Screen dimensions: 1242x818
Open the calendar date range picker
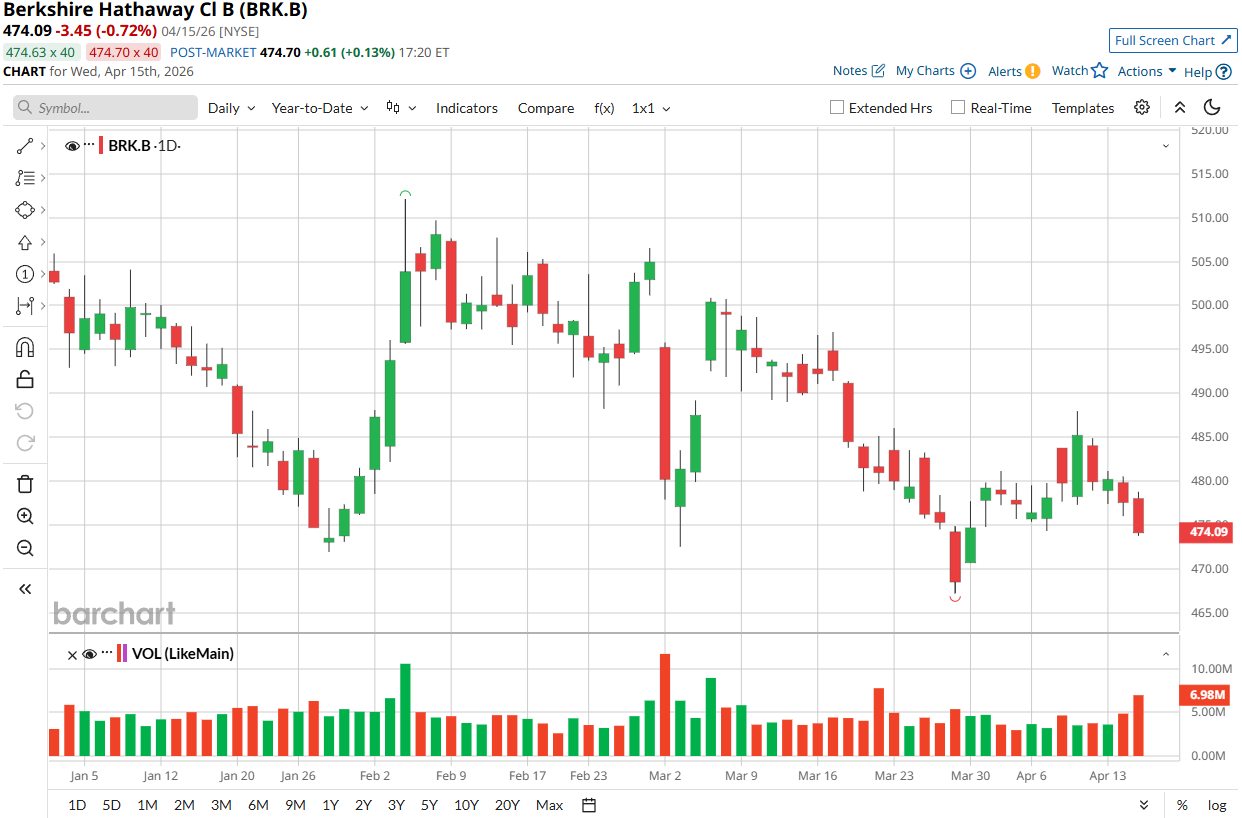(x=589, y=805)
